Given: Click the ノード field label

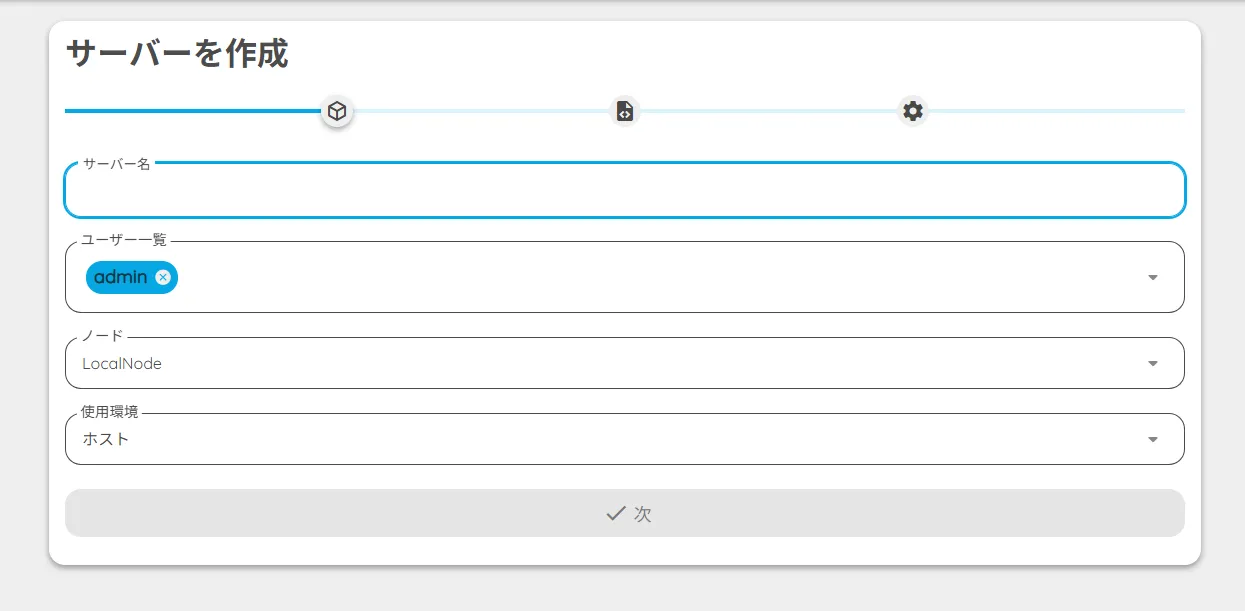Looking at the screenshot, I should coord(103,337).
